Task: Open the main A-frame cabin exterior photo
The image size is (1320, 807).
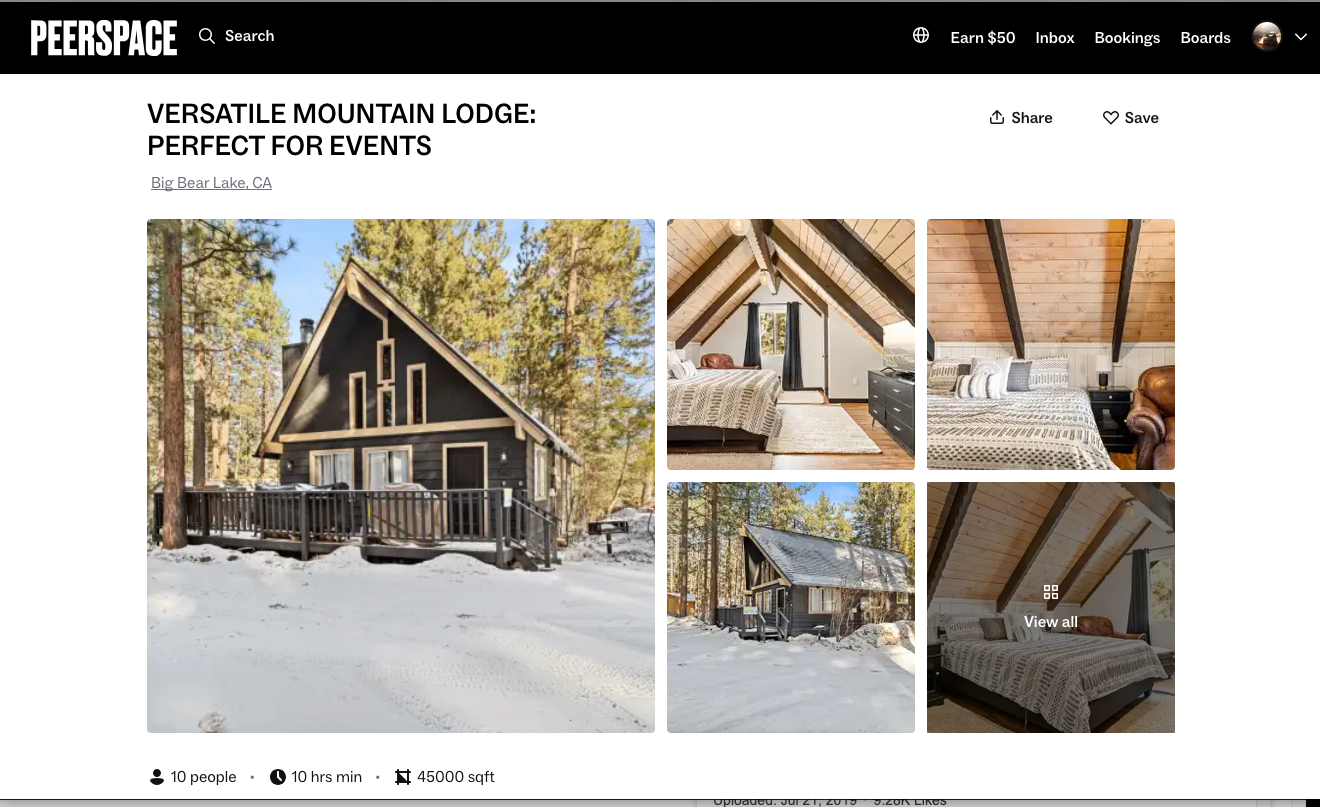Action: 401,476
